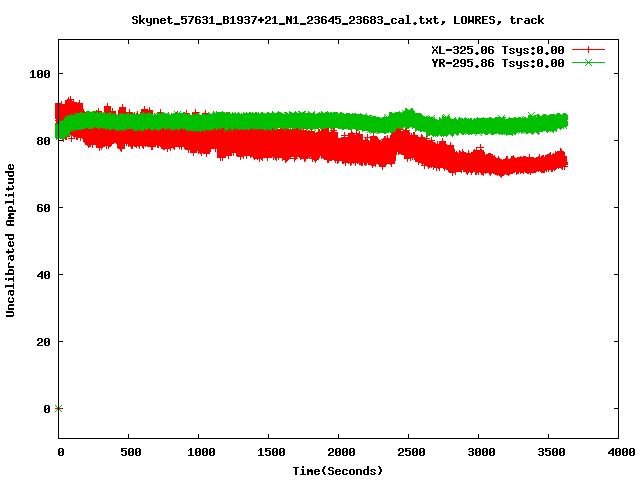The image size is (640, 480).
Task: Click the y-axis tick label 80
Action: (43, 141)
